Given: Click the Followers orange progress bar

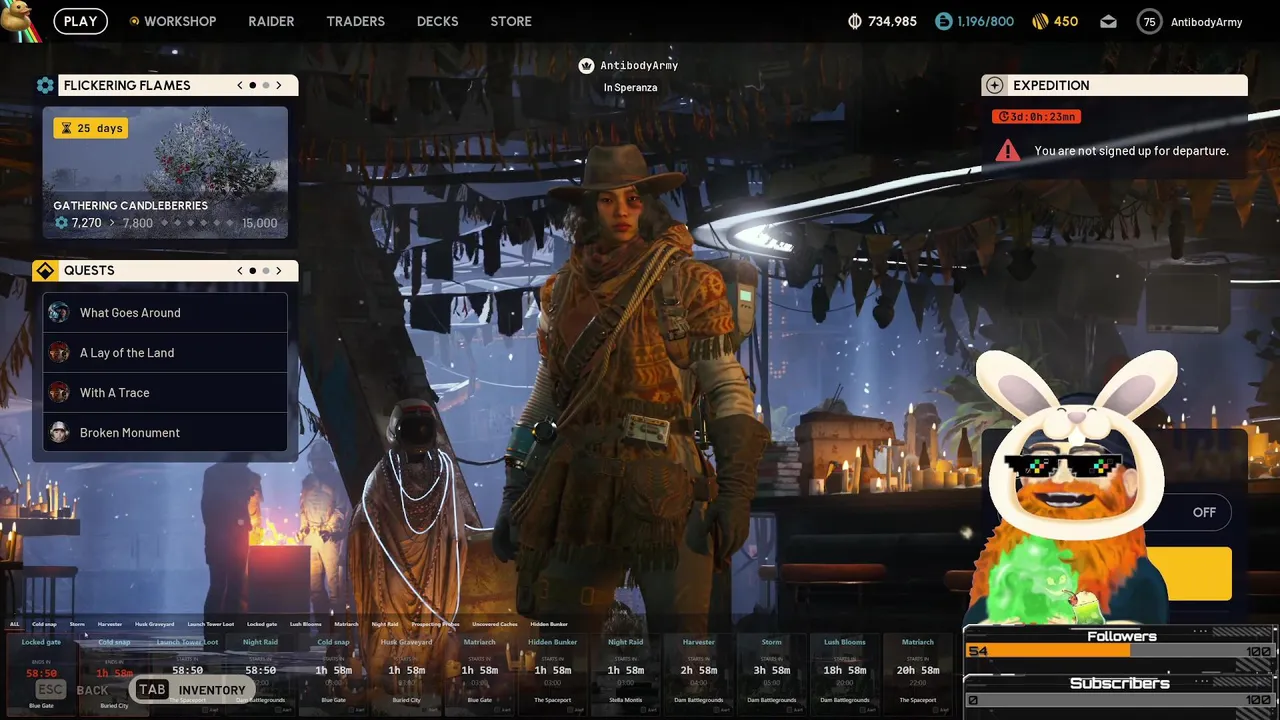Looking at the screenshot, I should 1047,651.
